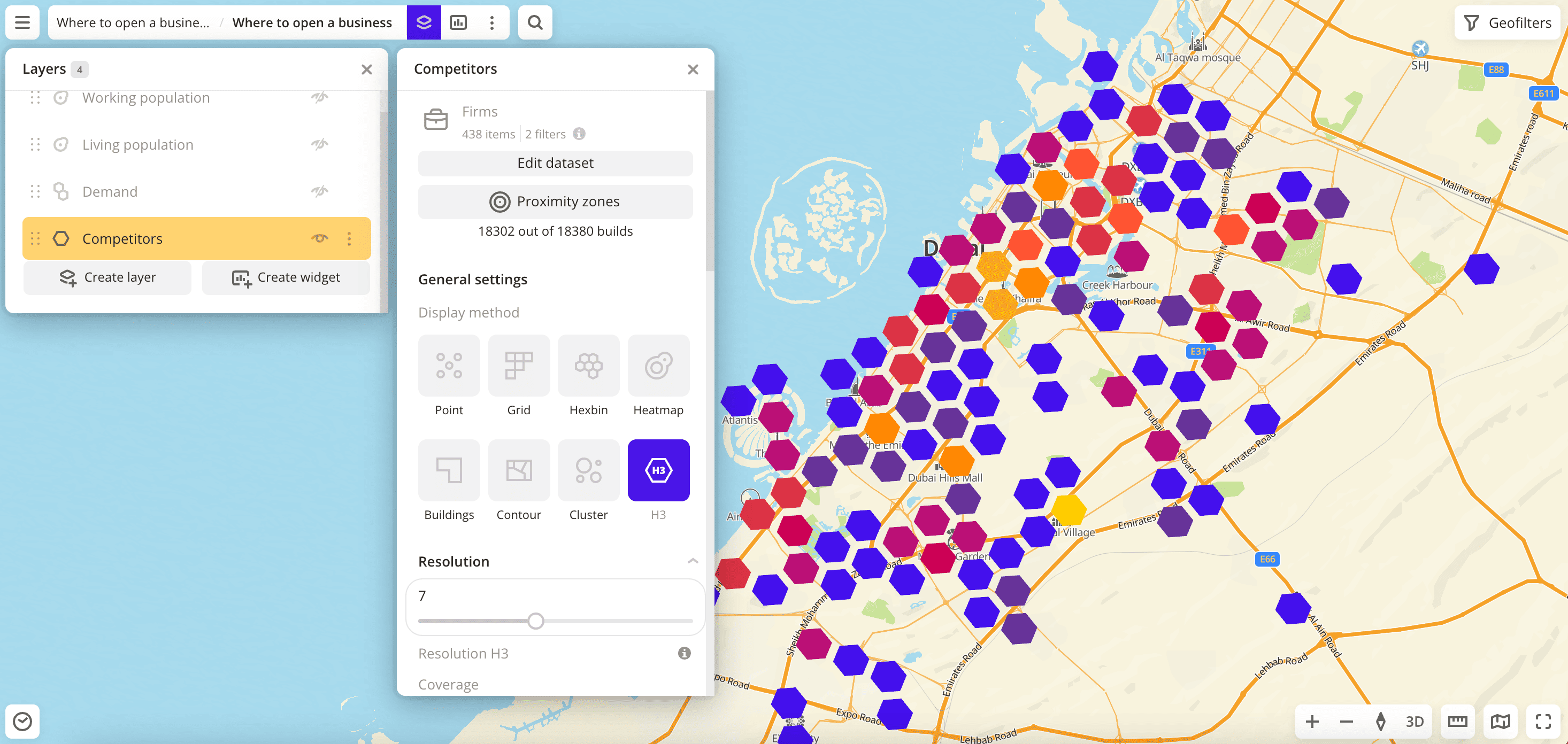Click the Edit dataset button

click(555, 163)
